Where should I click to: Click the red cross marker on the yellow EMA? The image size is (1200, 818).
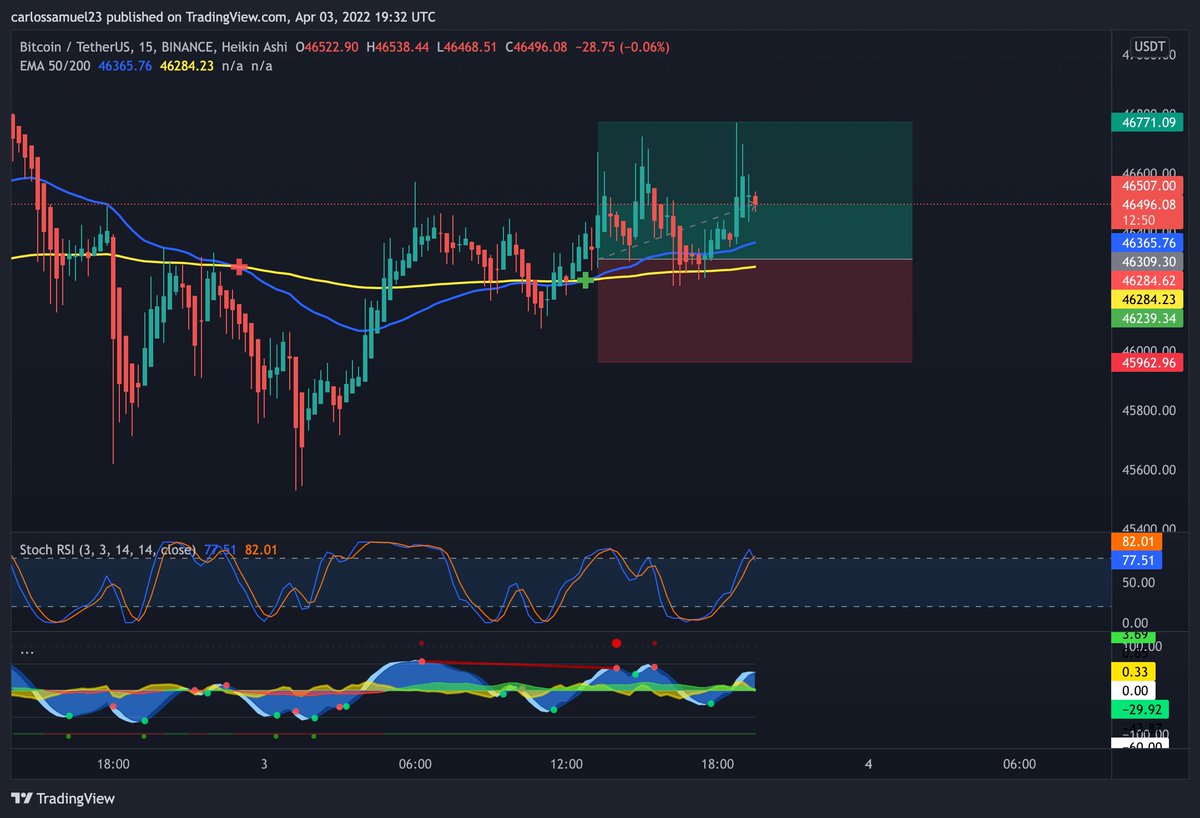239,266
